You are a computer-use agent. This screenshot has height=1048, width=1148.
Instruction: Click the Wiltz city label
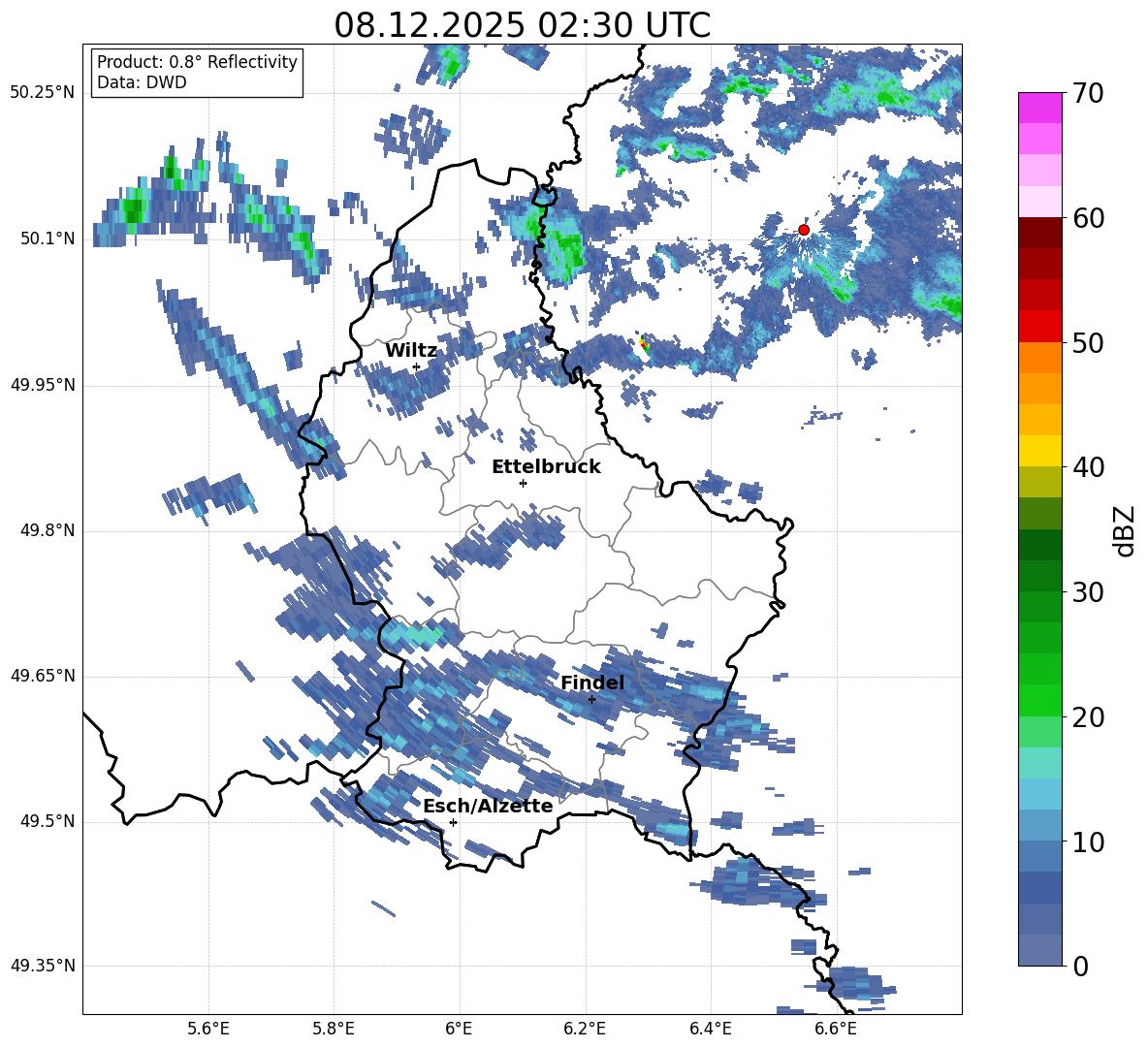pyautogui.click(x=411, y=350)
